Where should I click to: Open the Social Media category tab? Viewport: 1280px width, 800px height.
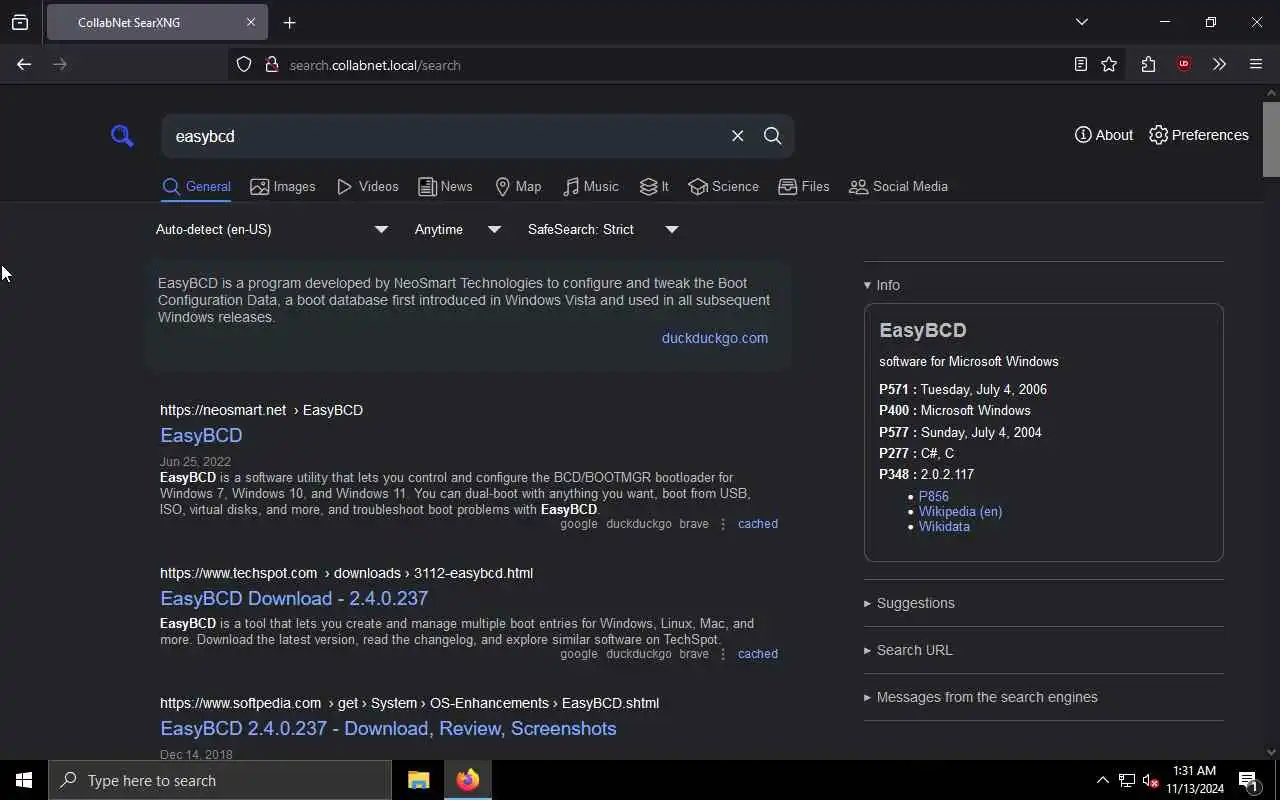pyautogui.click(x=898, y=186)
